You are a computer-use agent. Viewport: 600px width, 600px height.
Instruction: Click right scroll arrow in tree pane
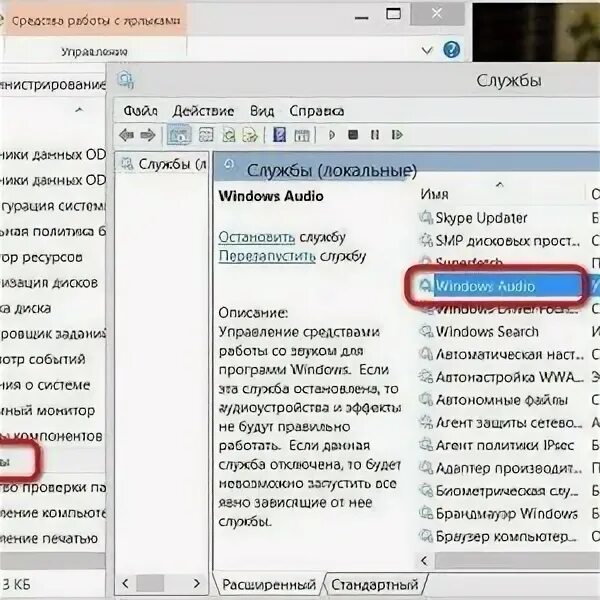point(197,584)
